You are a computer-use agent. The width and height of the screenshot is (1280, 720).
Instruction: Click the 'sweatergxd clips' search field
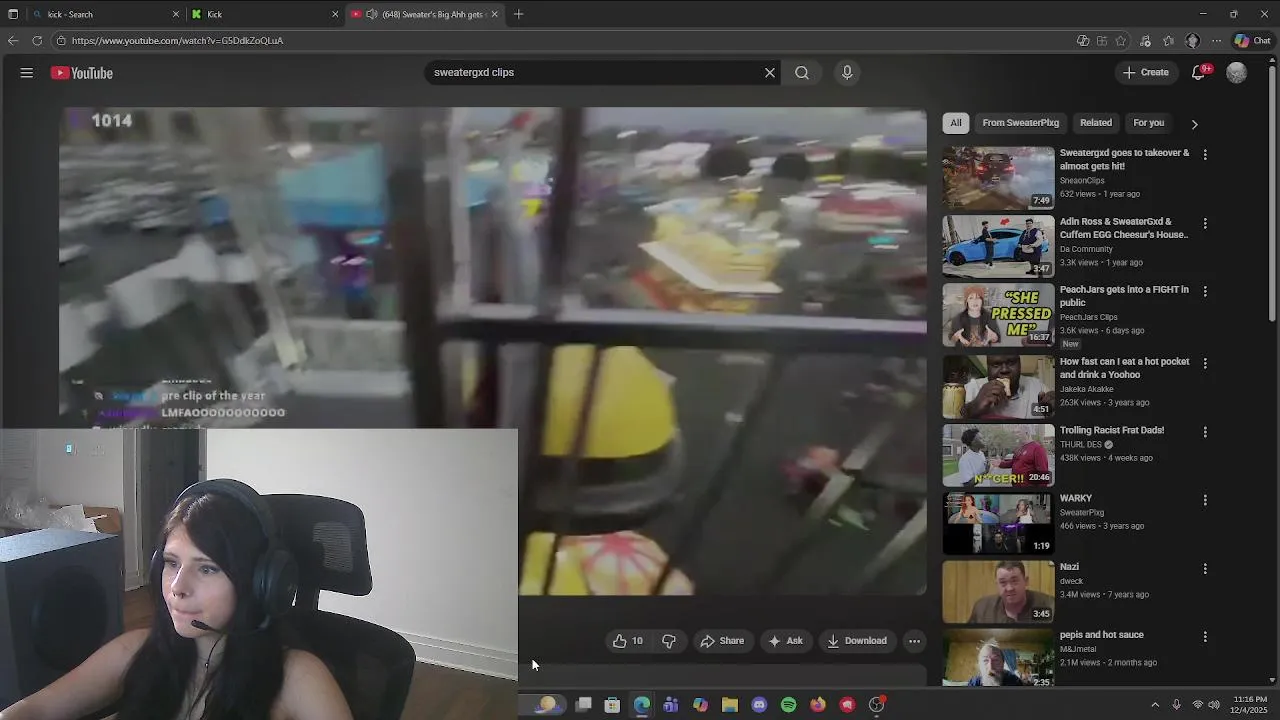[x=594, y=72]
